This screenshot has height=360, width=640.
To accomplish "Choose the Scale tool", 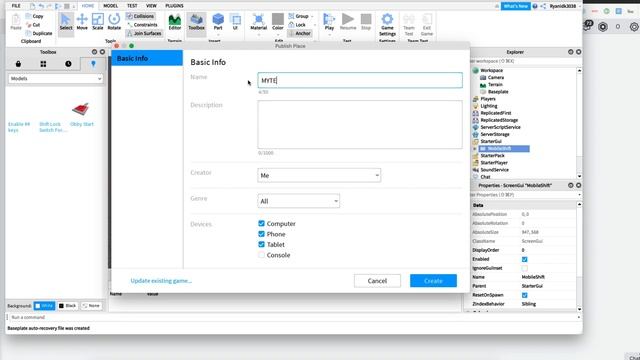I will 98,22.
